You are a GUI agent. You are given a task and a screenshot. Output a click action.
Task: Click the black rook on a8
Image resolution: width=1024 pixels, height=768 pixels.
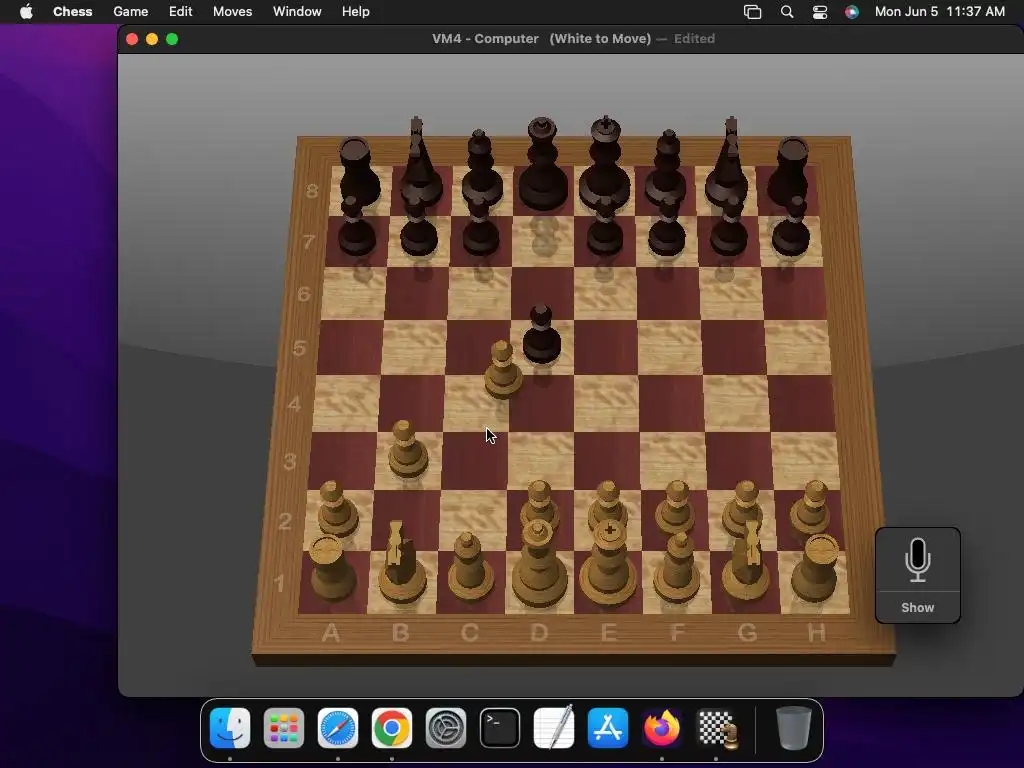pyautogui.click(x=359, y=171)
